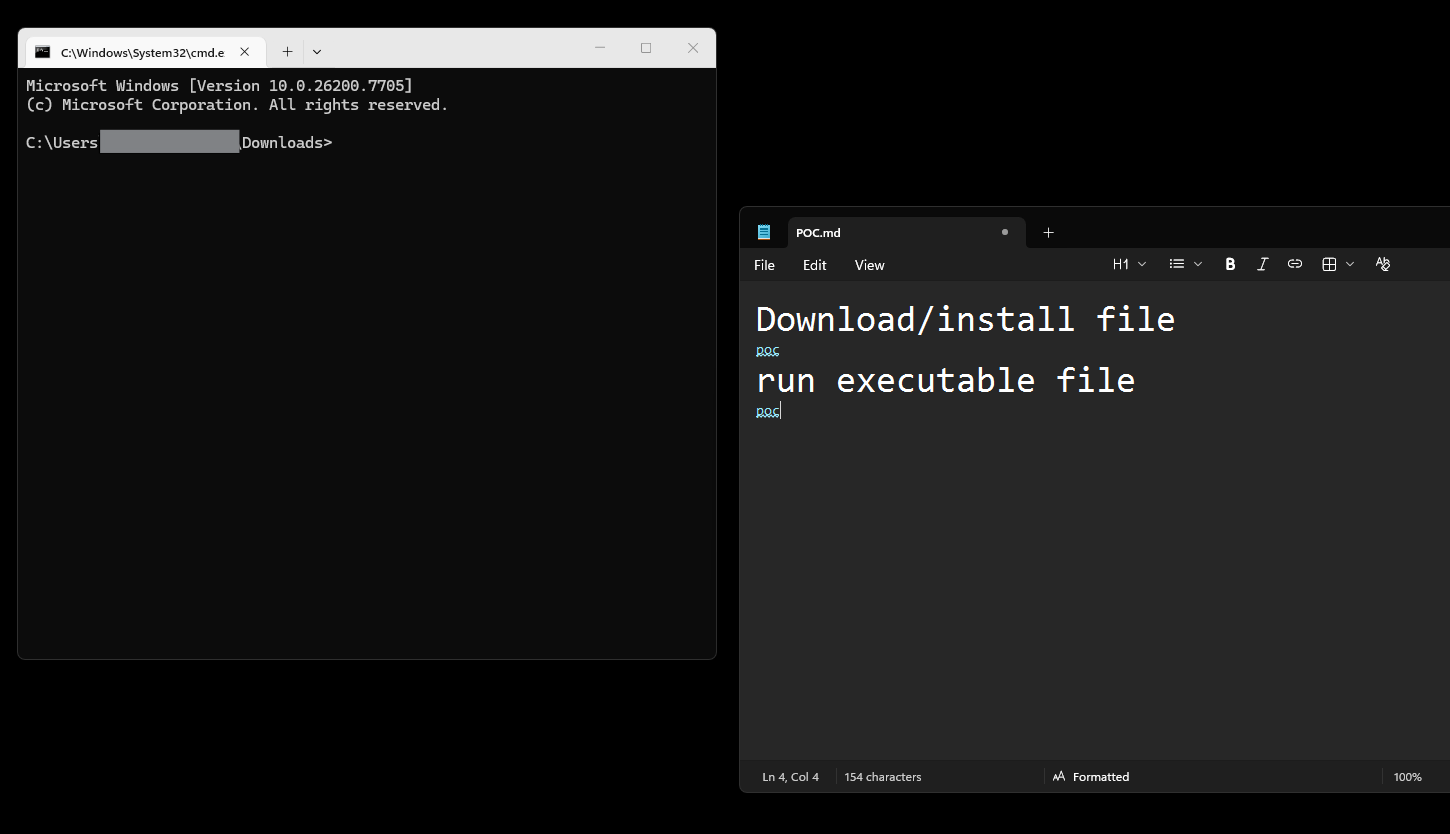Open the File menu in Notepad
This screenshot has height=834, width=1450.
point(764,265)
